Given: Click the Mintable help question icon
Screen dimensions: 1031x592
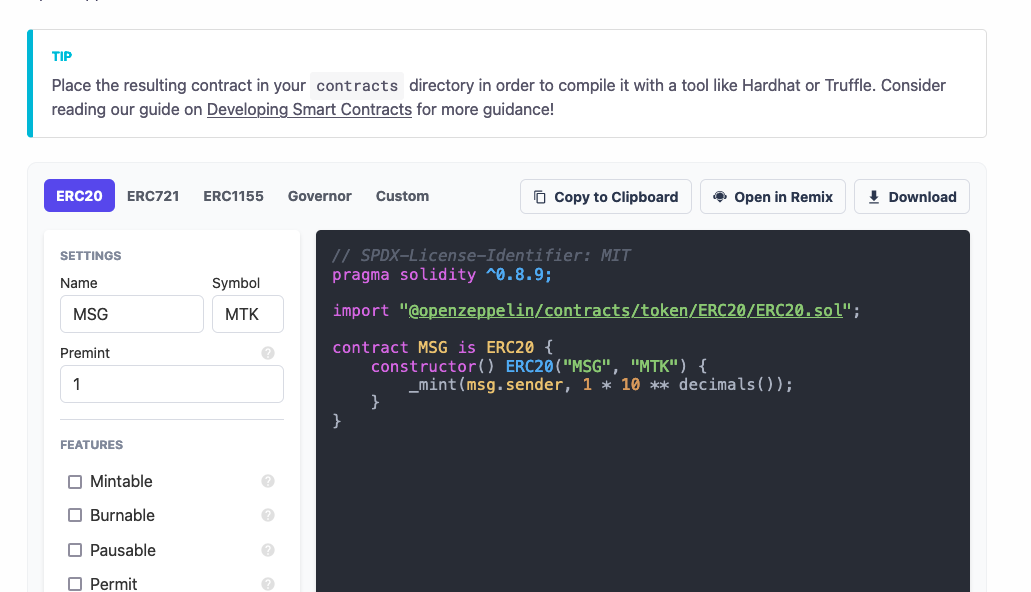Looking at the screenshot, I should (x=268, y=481).
